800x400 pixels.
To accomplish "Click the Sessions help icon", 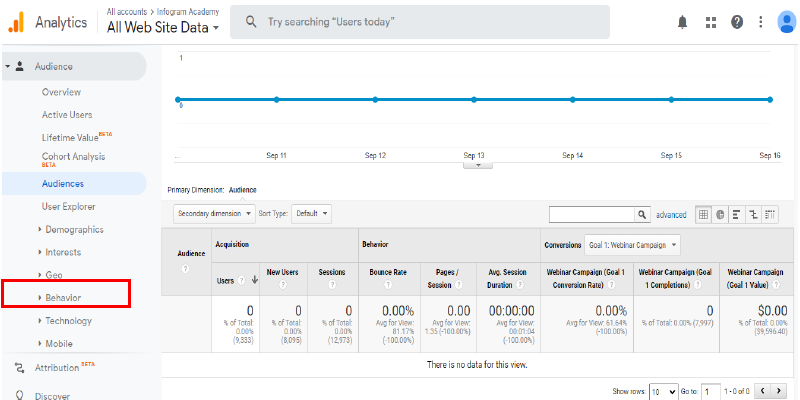I will pos(332,285).
